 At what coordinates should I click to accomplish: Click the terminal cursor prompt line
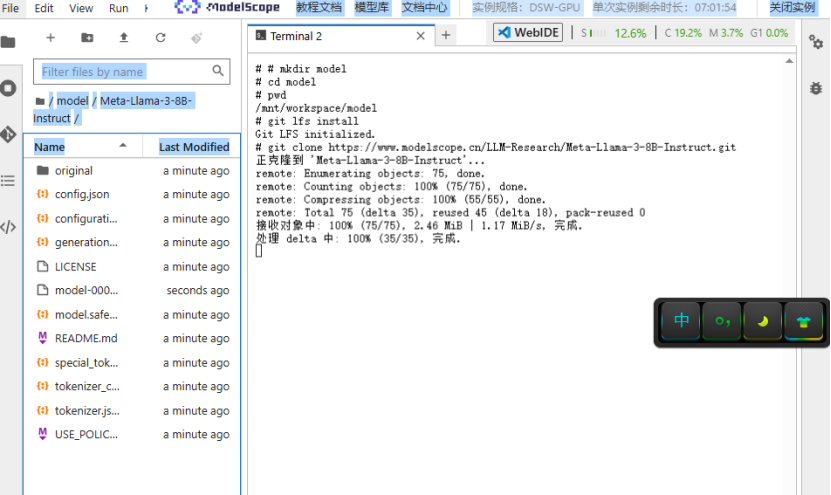259,251
